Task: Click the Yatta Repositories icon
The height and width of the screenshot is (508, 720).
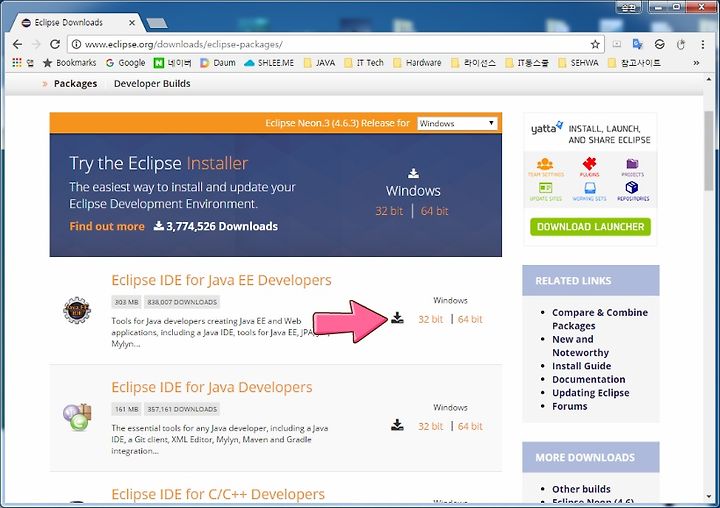Action: coord(633,192)
